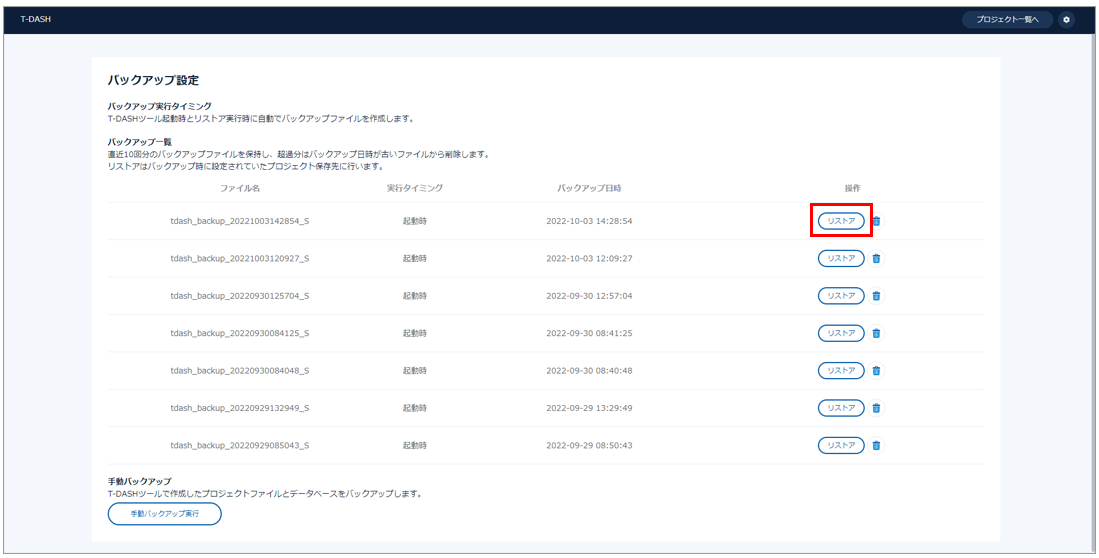
Task: Click the ファイル名 column header
Action: 240,188
